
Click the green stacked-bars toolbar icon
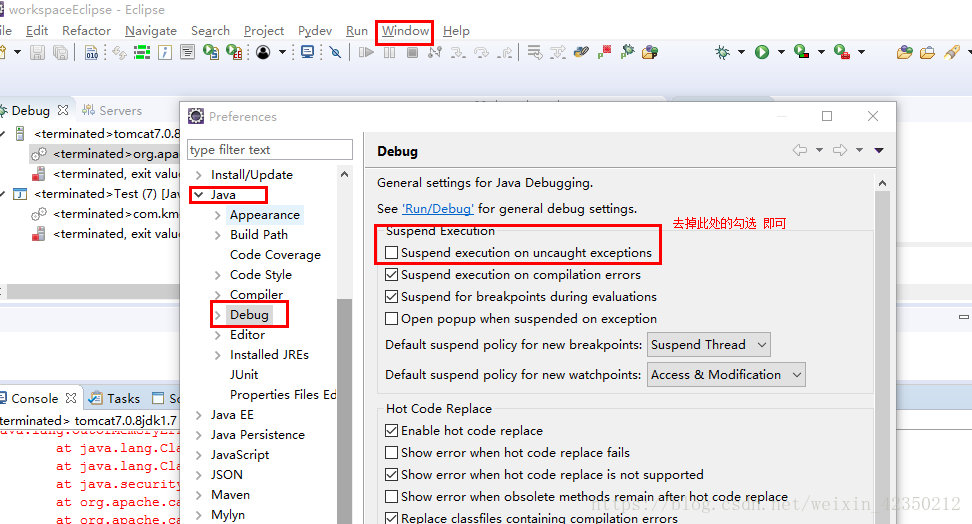point(142,53)
